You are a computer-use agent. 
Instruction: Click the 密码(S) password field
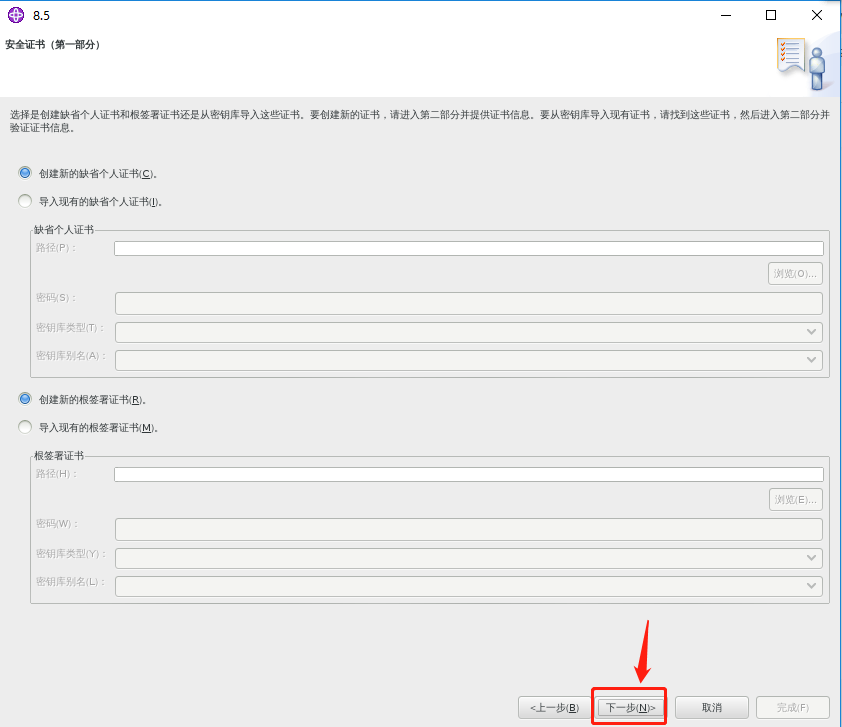click(469, 303)
